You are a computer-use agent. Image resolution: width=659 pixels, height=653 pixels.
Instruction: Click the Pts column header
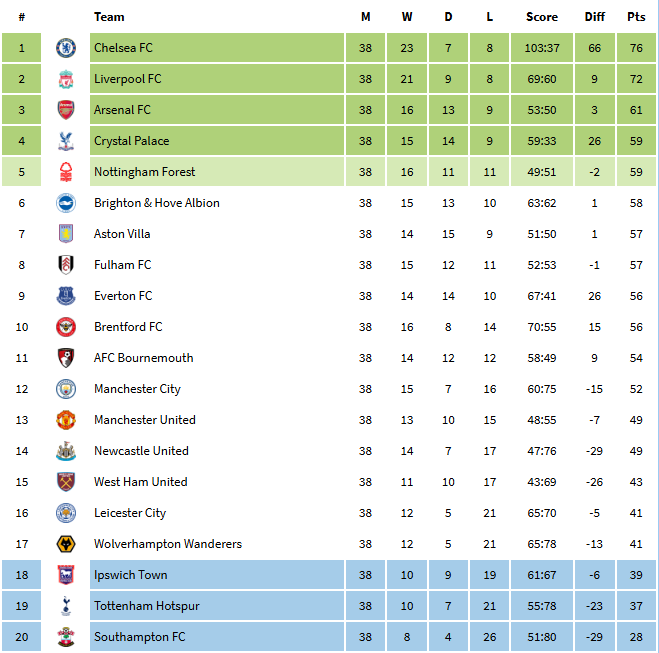[x=636, y=17]
